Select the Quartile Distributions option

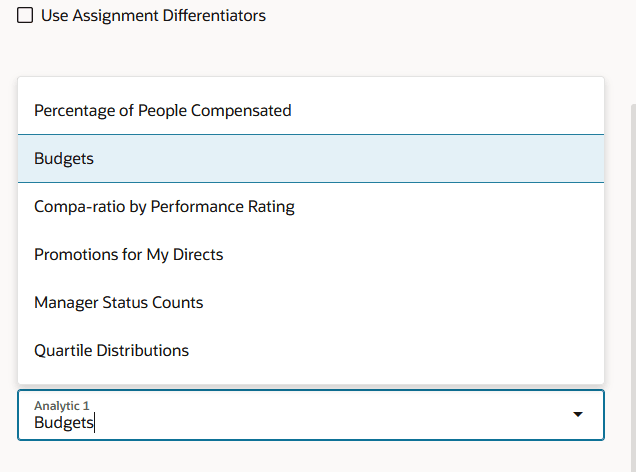(112, 350)
